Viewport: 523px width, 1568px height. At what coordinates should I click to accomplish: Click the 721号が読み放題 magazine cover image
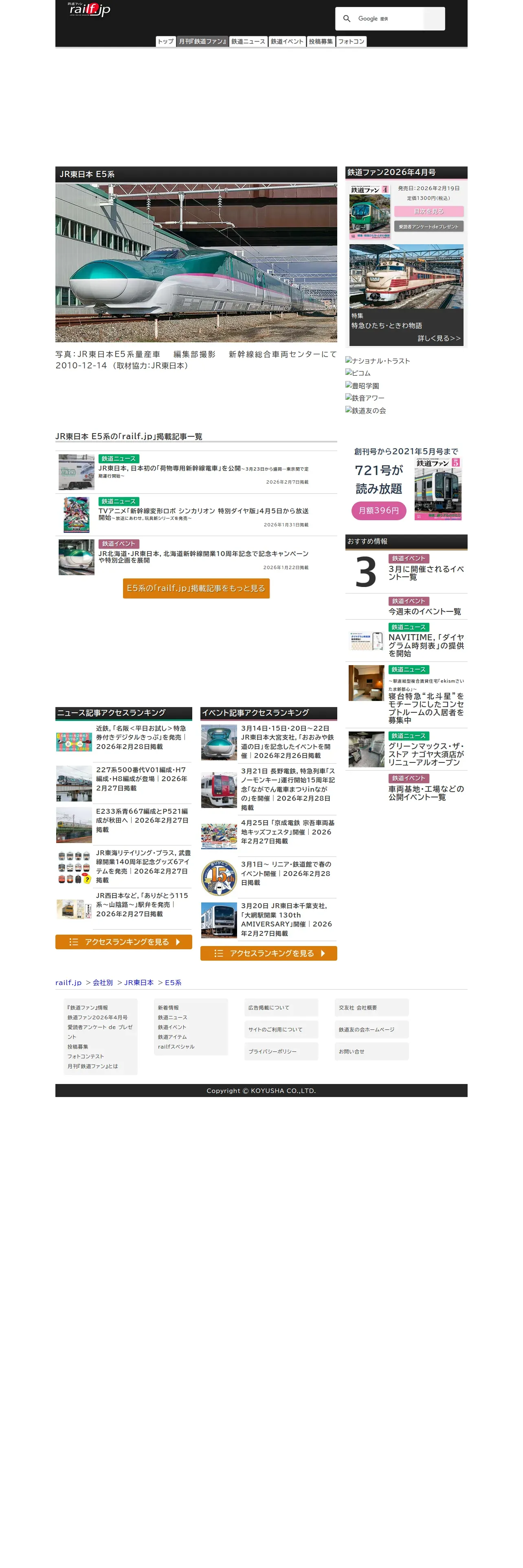[438, 489]
